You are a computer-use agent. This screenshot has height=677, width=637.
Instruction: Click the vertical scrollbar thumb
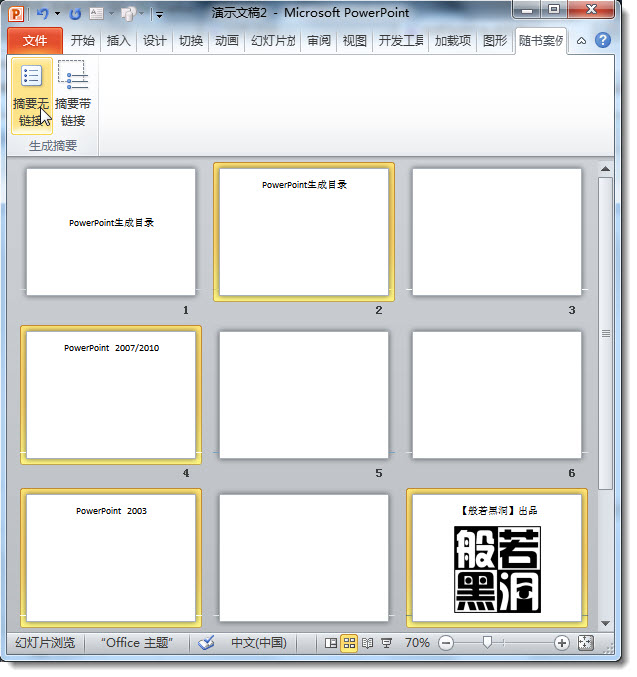coord(605,333)
